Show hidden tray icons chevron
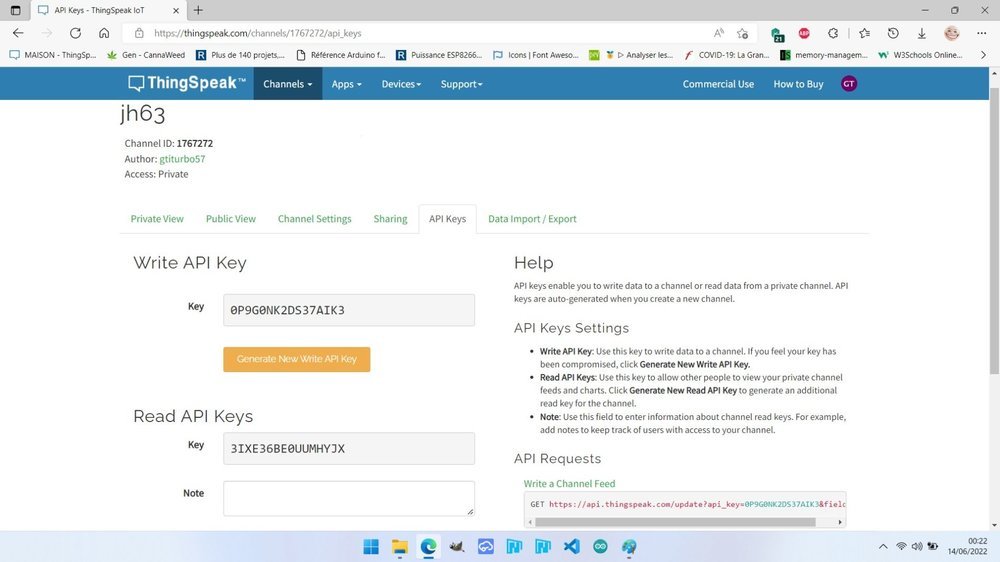Screen dimensions: 1000x562 [883, 547]
